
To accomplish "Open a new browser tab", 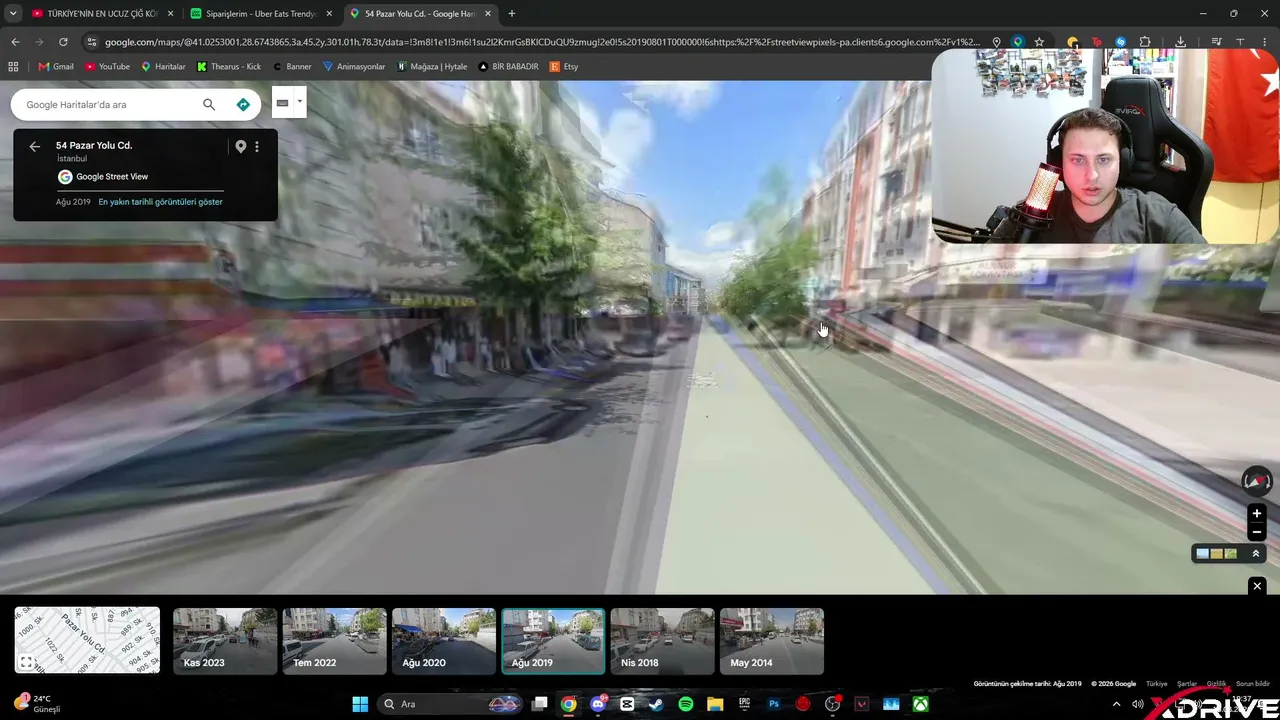I will tap(512, 14).
